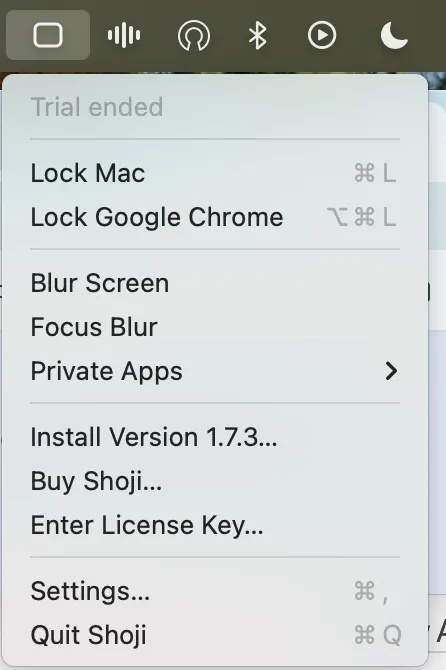The height and width of the screenshot is (670, 446).
Task: Quit Shoji from the menu
Action: pos(215,635)
